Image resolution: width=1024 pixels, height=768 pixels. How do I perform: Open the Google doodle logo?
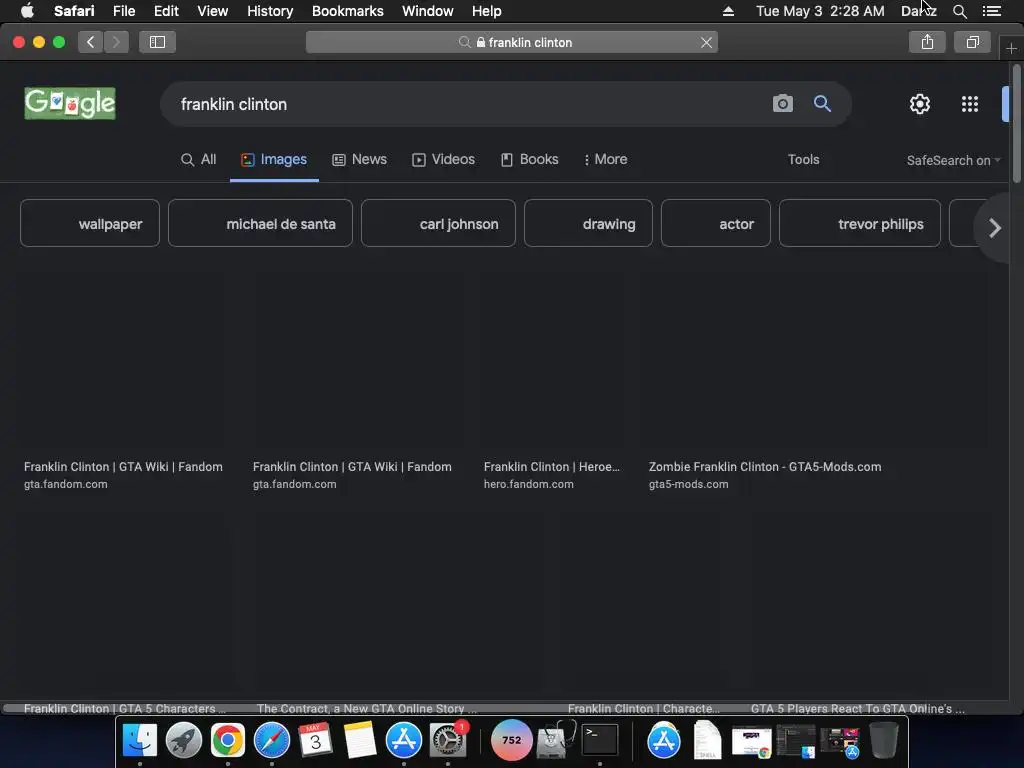point(70,103)
